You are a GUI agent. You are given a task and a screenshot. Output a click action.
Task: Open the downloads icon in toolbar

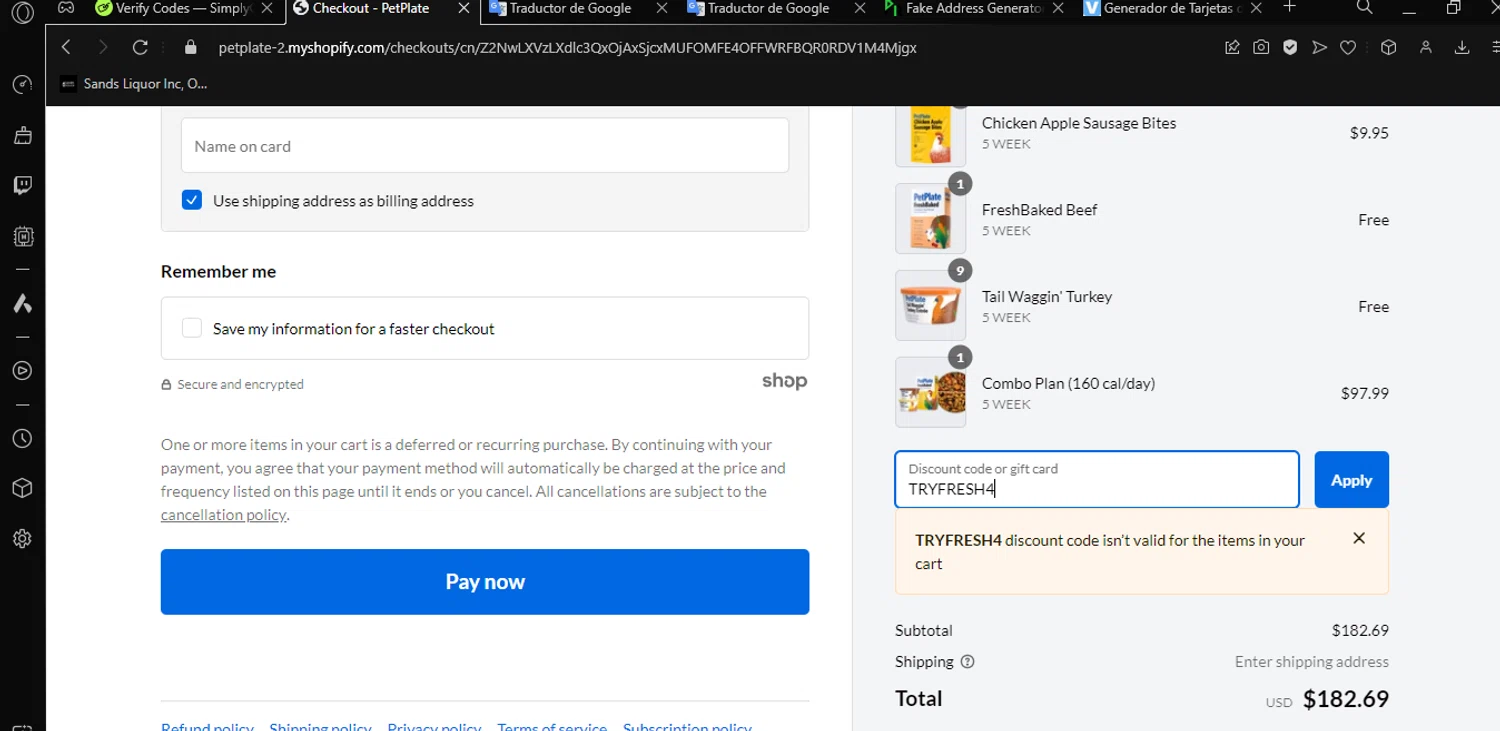(1462, 48)
